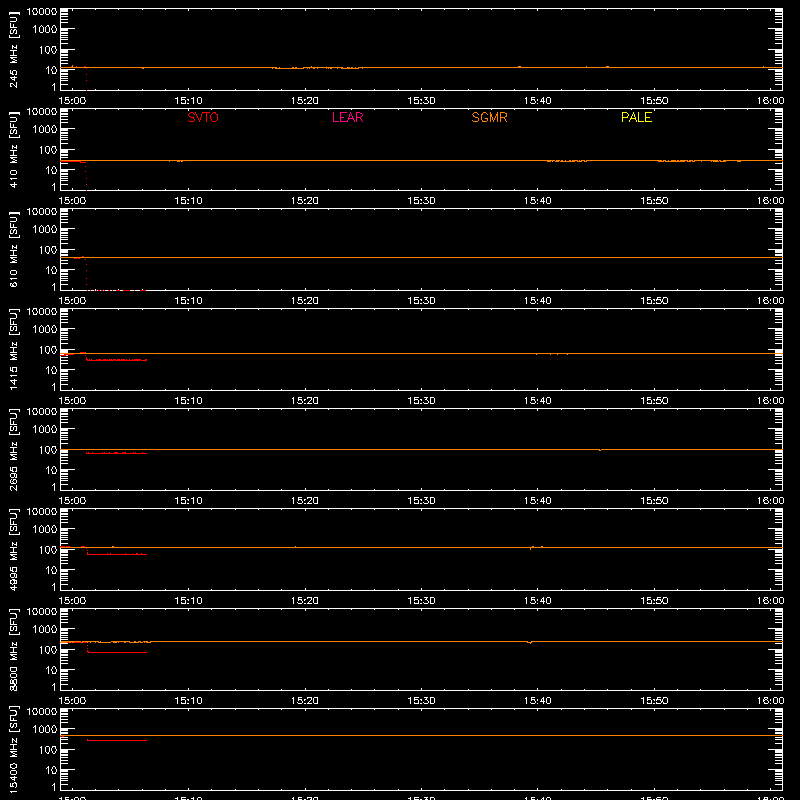This screenshot has width=800, height=800.
Task: Click '16:00' under the 245 MHz plot
Action: pos(770,101)
